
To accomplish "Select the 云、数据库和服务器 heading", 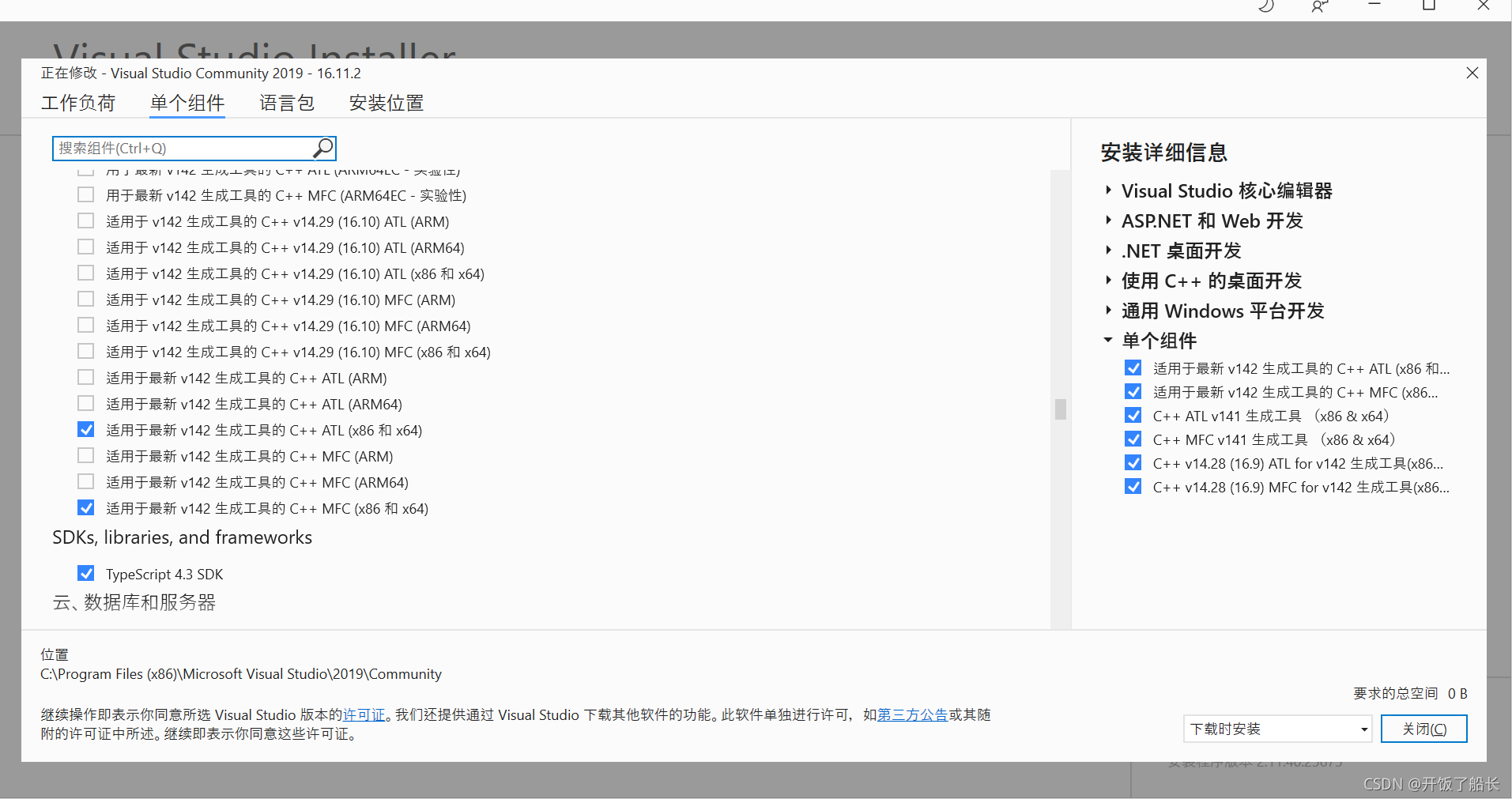I will (134, 602).
